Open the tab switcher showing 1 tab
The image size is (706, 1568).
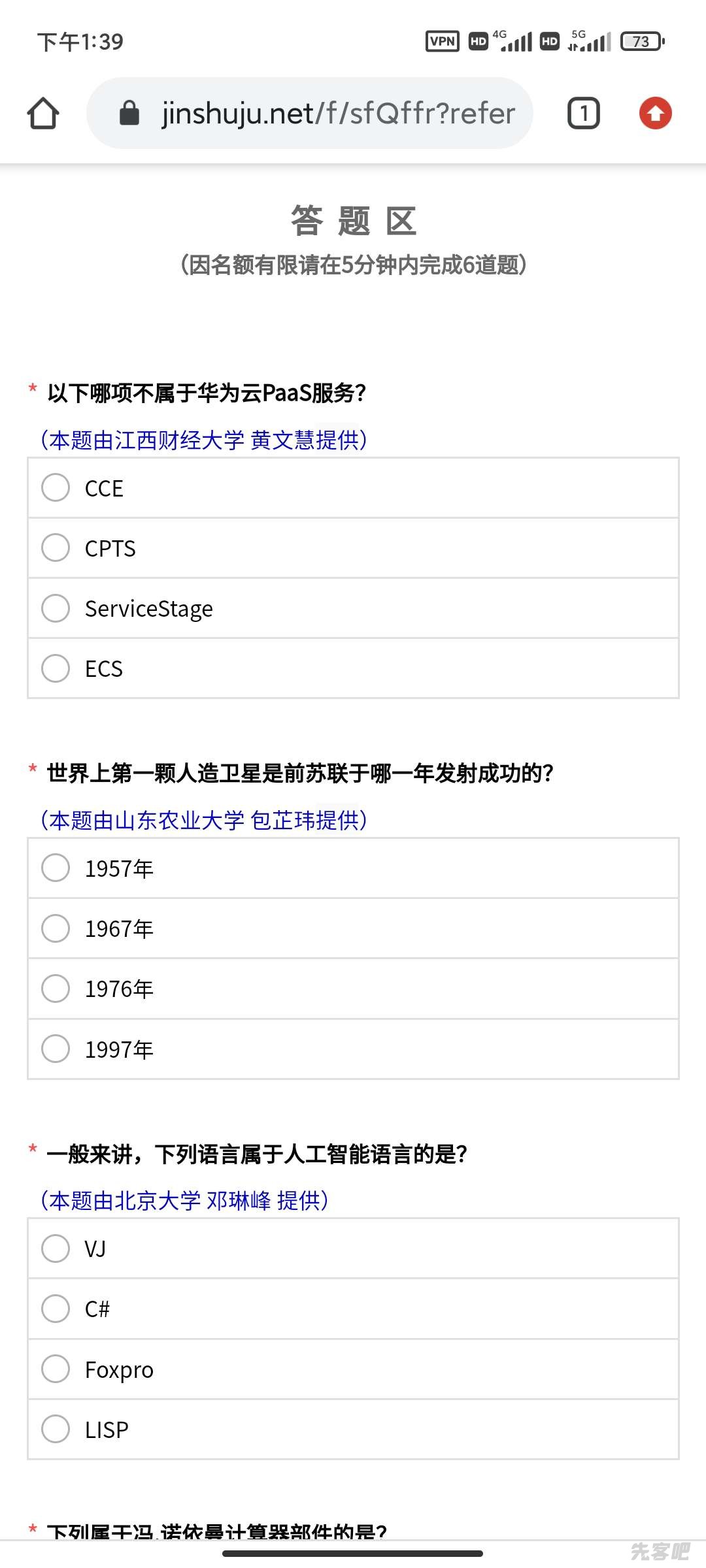(583, 114)
